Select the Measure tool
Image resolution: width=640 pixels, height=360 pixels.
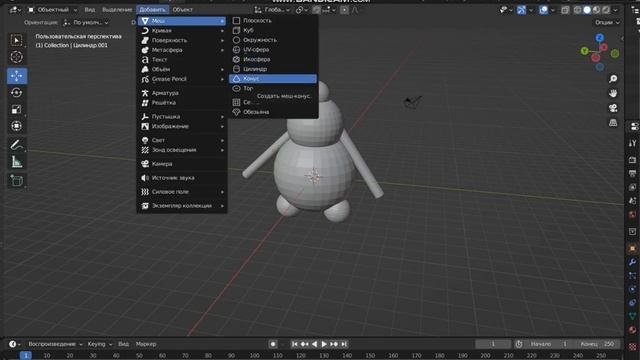click(17, 162)
